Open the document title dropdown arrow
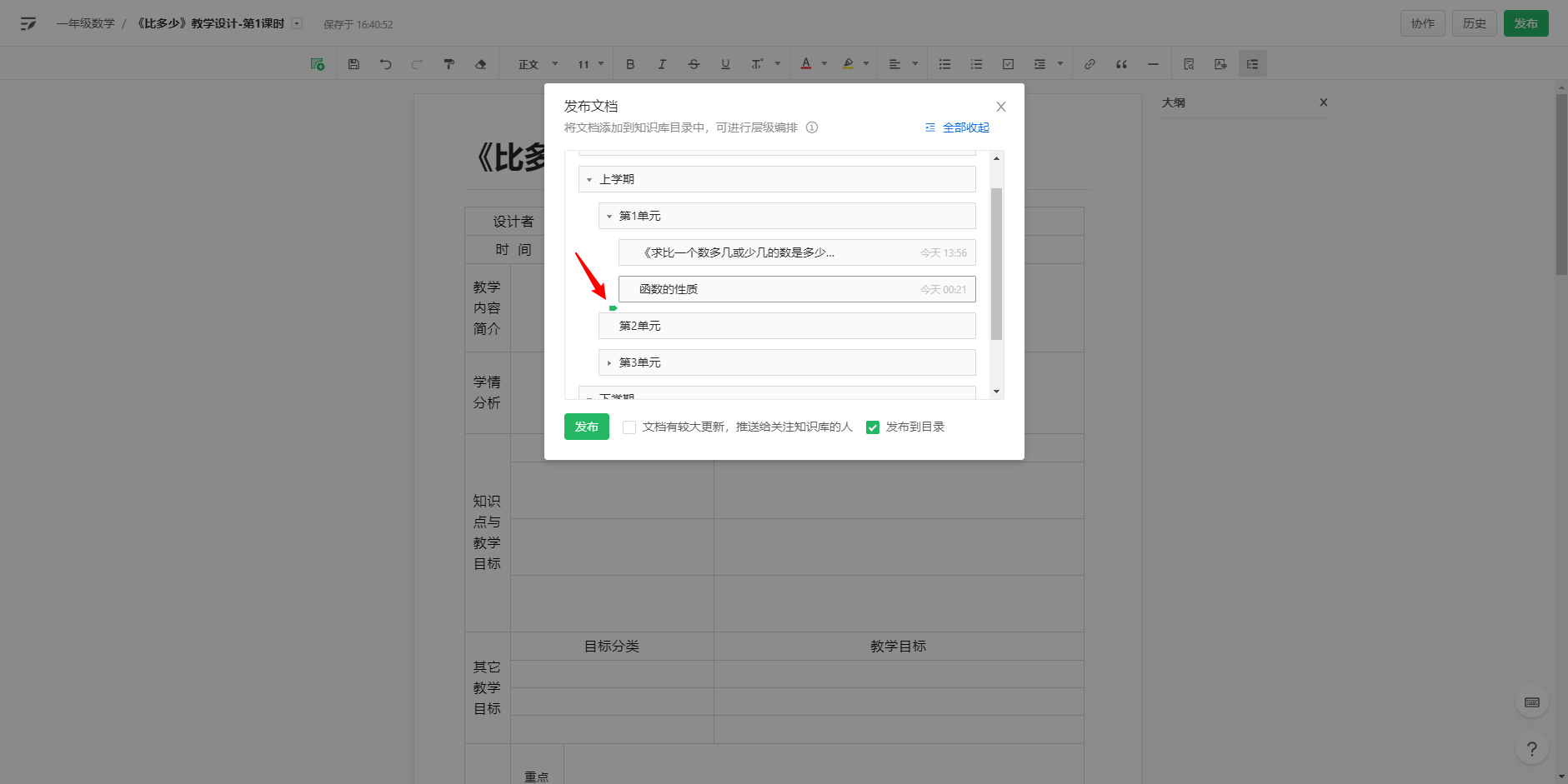 297,23
